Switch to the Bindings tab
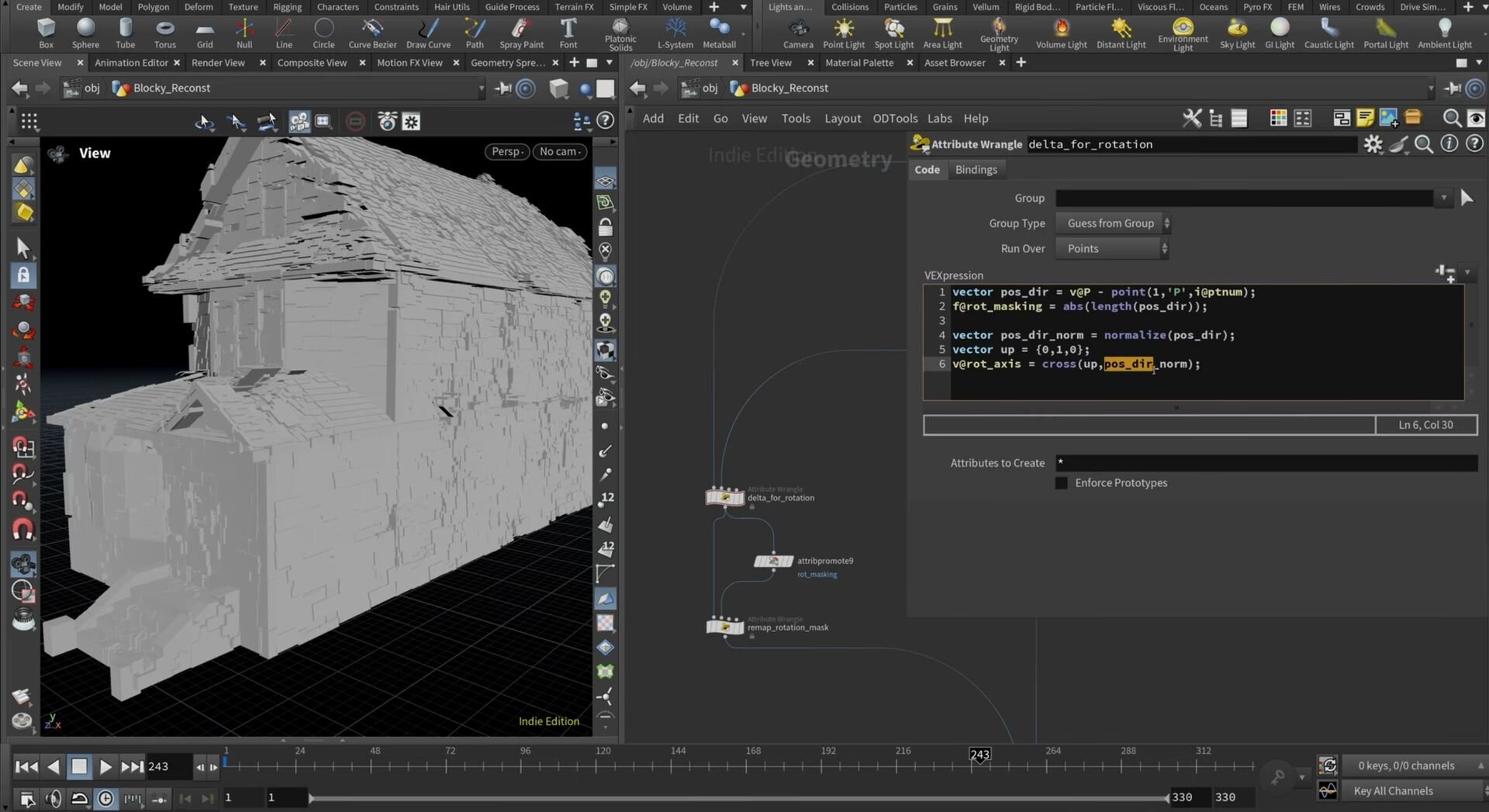1489x812 pixels. [976, 169]
